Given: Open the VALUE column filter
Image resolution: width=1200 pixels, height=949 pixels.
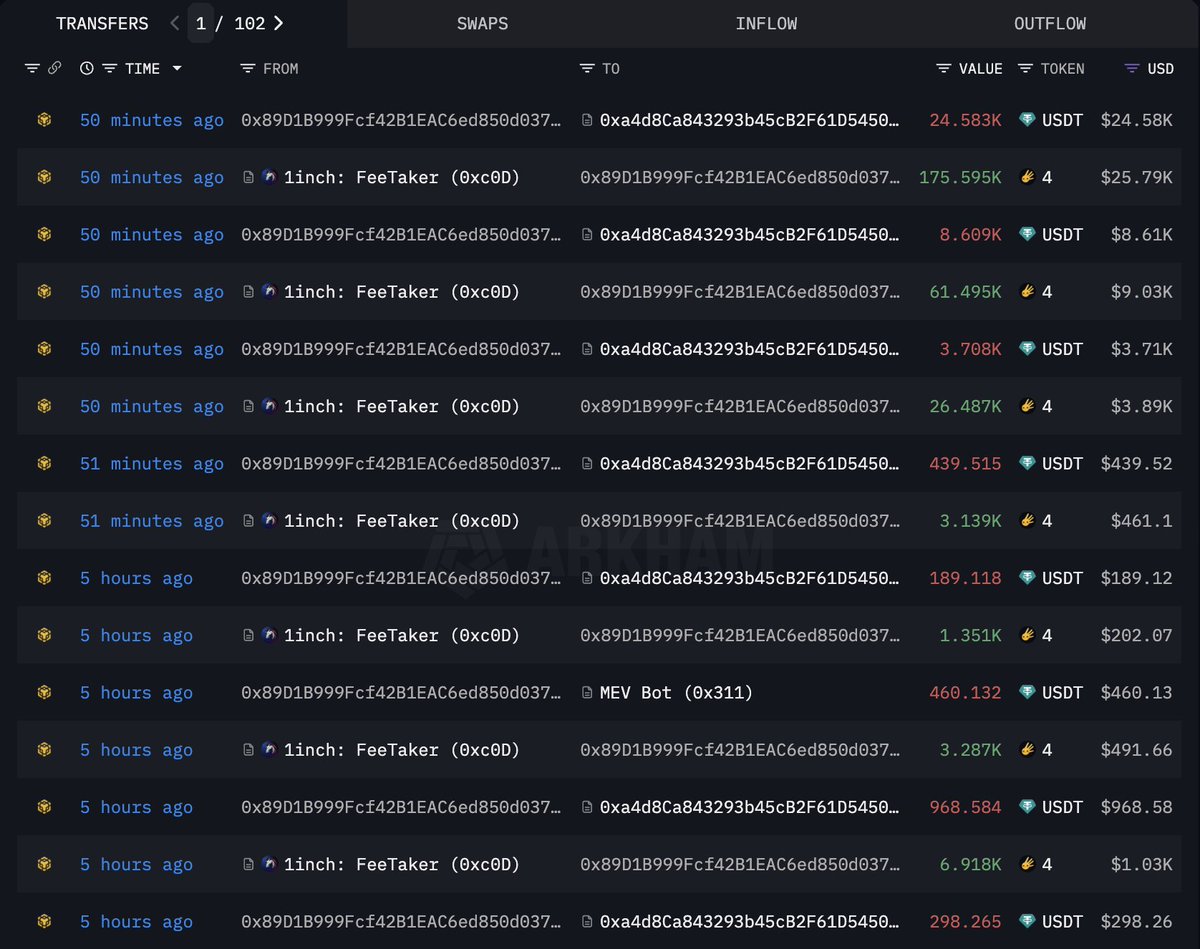Looking at the screenshot, I should click(x=944, y=69).
